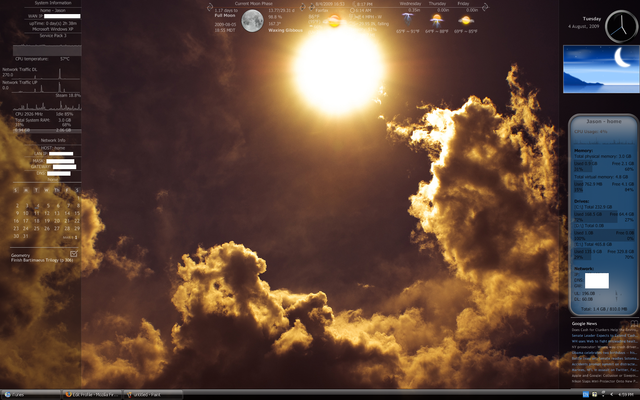Viewport: 640px width, 400px height.
Task: Click Thursday's sun-and-storm forecast icon
Action: click(436, 20)
